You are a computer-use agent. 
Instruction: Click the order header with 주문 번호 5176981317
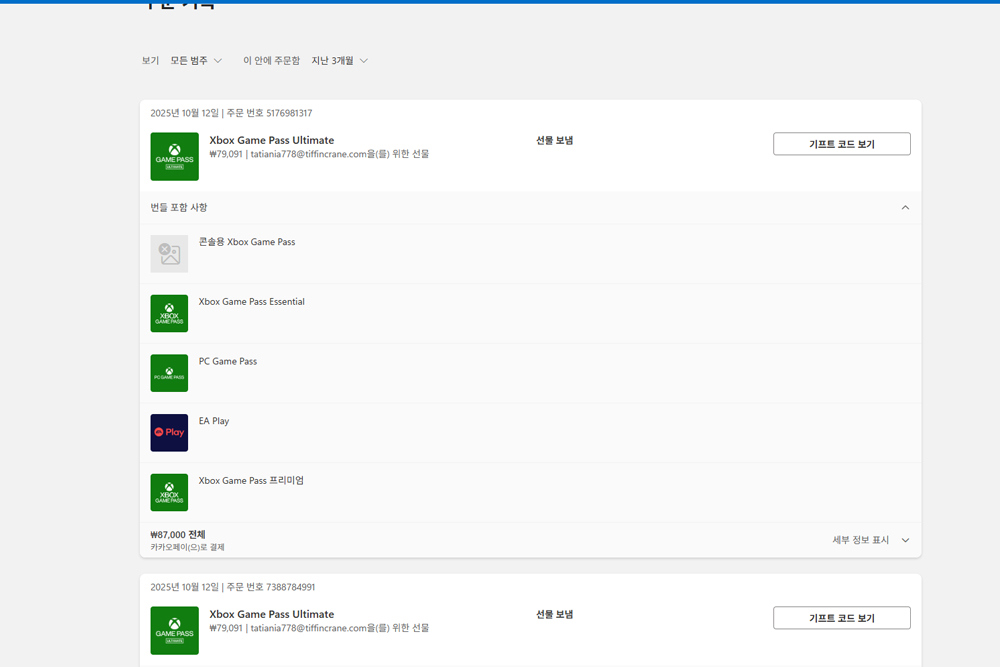(x=232, y=113)
